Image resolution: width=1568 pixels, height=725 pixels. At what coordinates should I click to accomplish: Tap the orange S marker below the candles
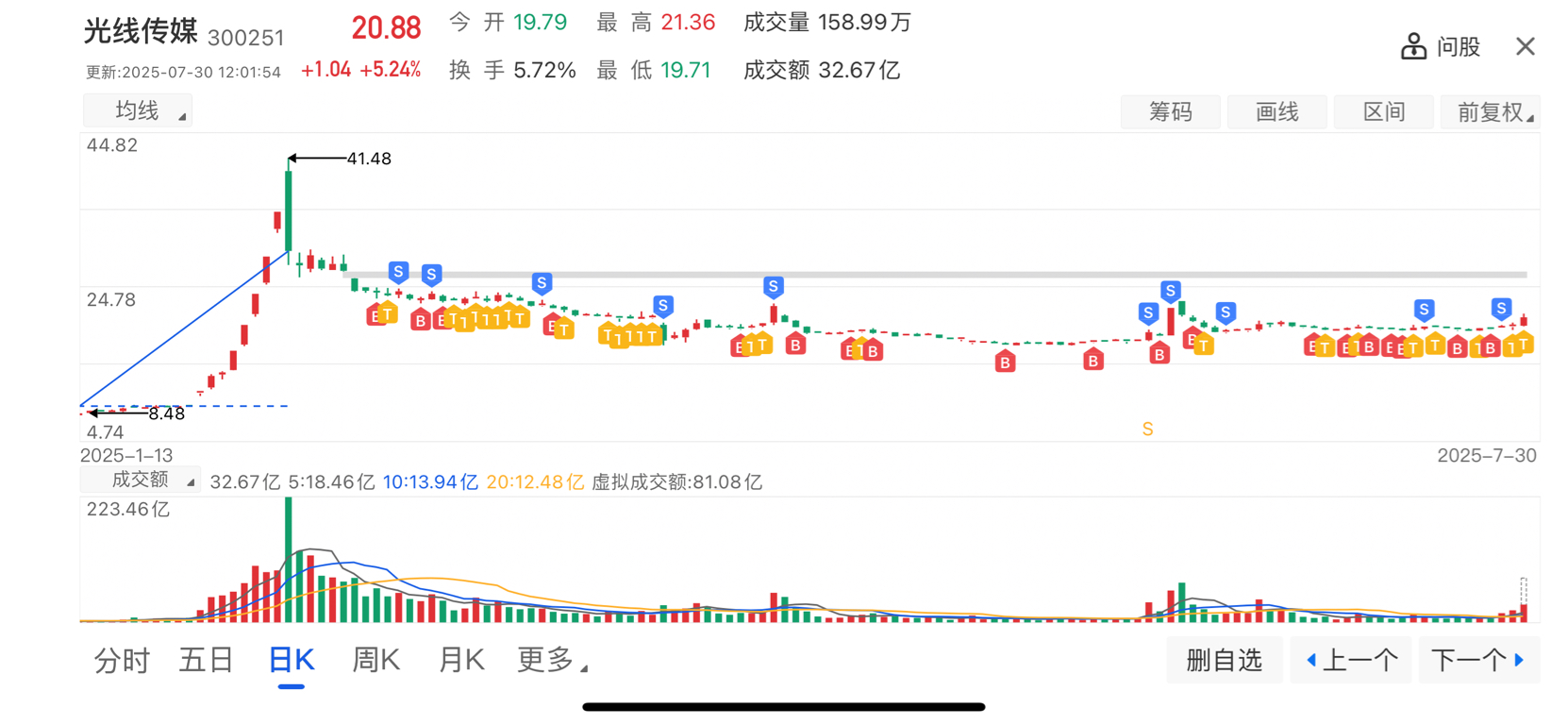1147,430
